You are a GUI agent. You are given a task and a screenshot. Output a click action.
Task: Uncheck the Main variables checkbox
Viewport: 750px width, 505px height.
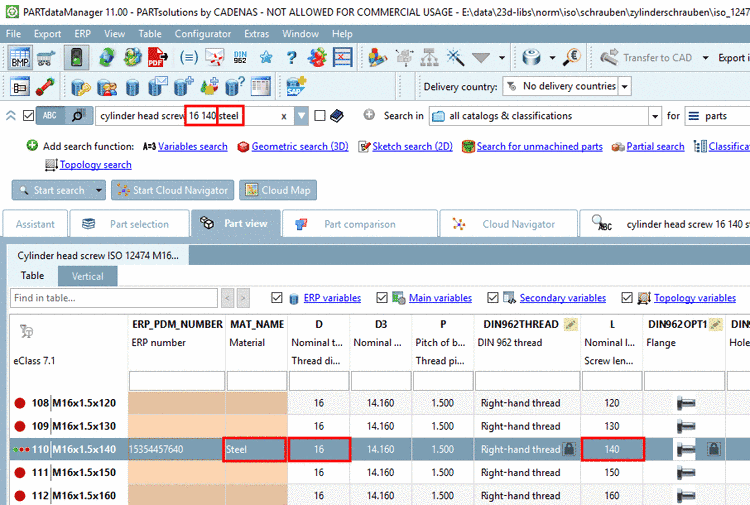382,298
